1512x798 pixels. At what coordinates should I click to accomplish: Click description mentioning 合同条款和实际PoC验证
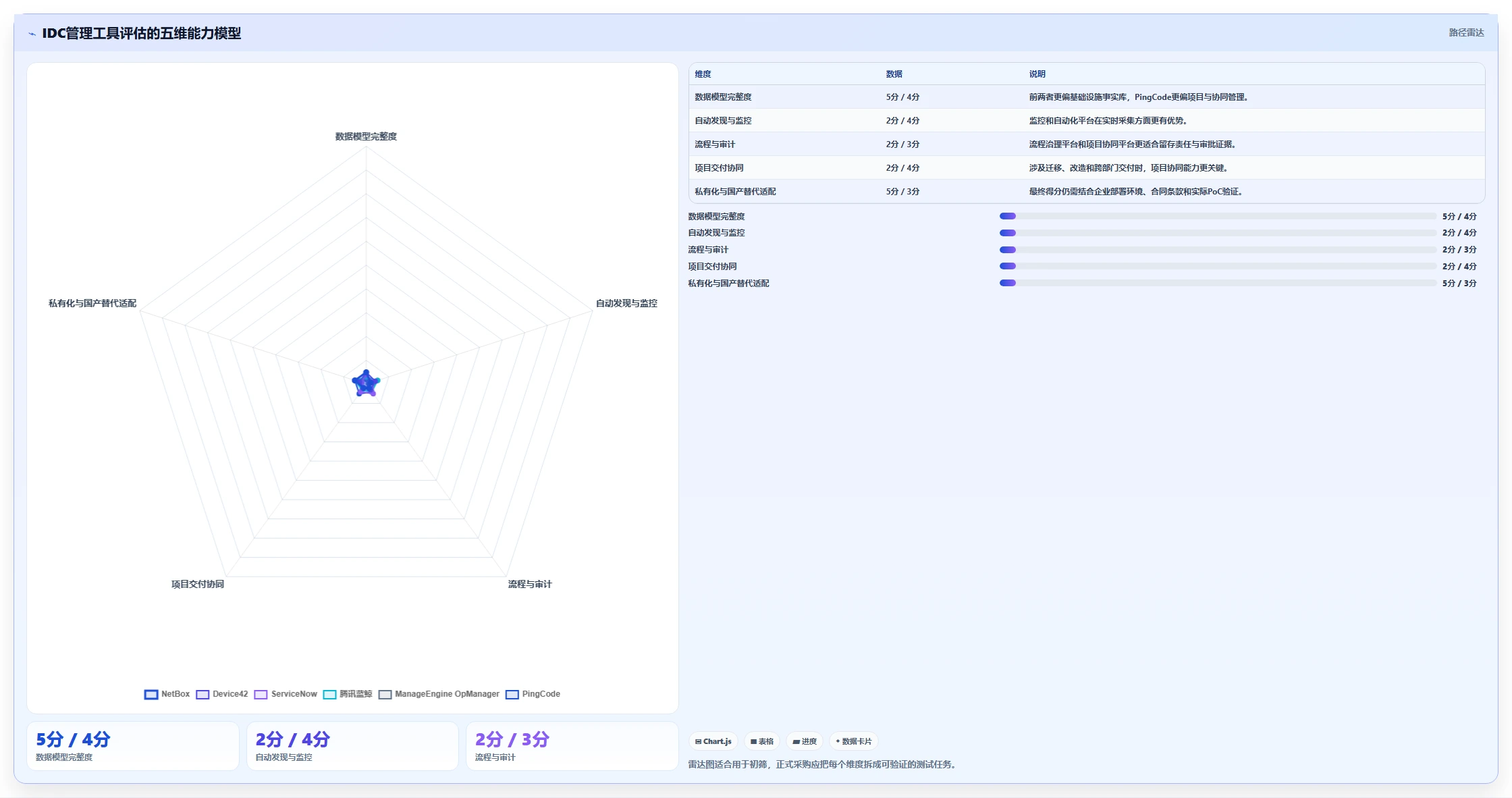pyautogui.click(x=1136, y=192)
